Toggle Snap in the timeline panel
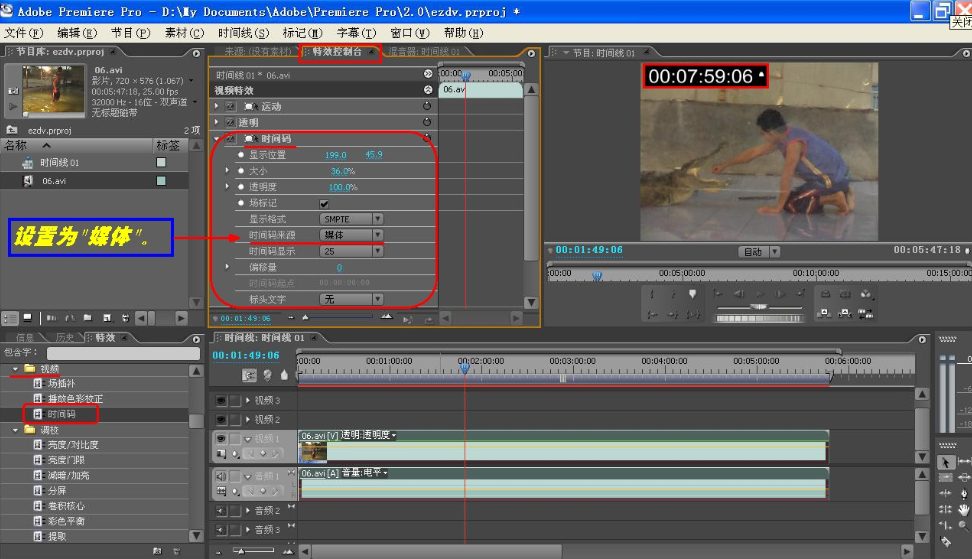The height and width of the screenshot is (559, 972). [x=249, y=375]
